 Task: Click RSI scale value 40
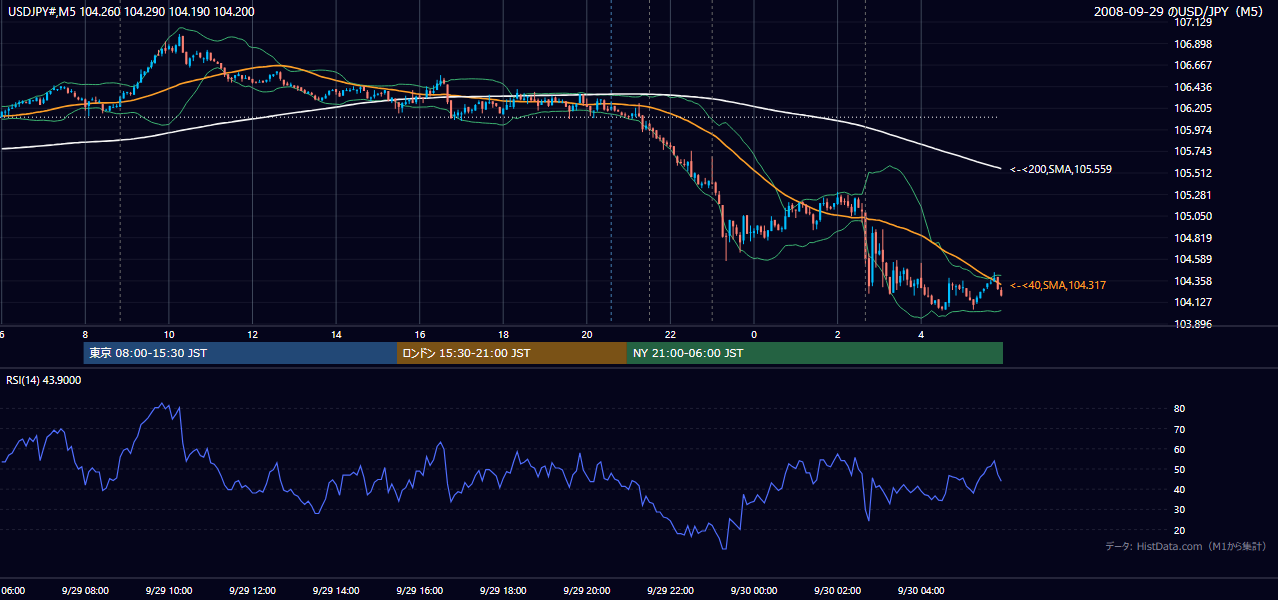coord(1180,489)
